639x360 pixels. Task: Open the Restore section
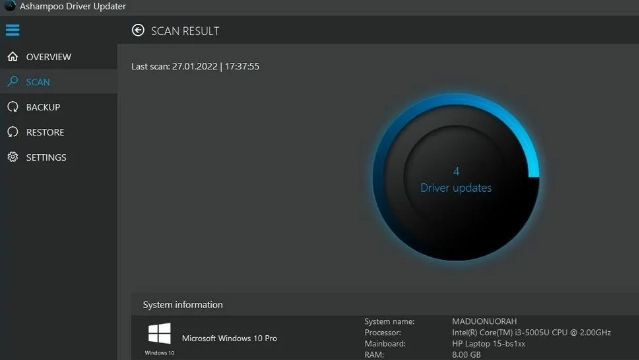point(59,132)
